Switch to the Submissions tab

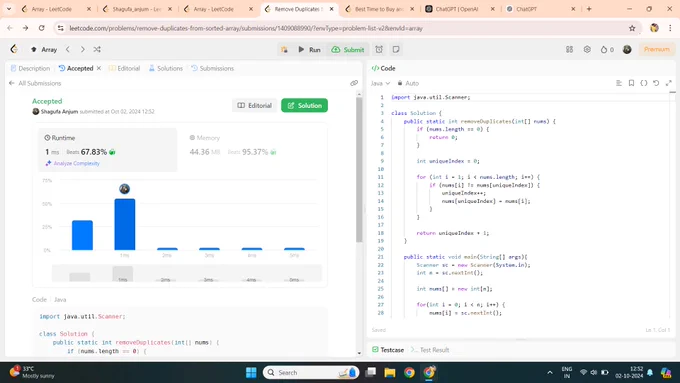point(212,68)
